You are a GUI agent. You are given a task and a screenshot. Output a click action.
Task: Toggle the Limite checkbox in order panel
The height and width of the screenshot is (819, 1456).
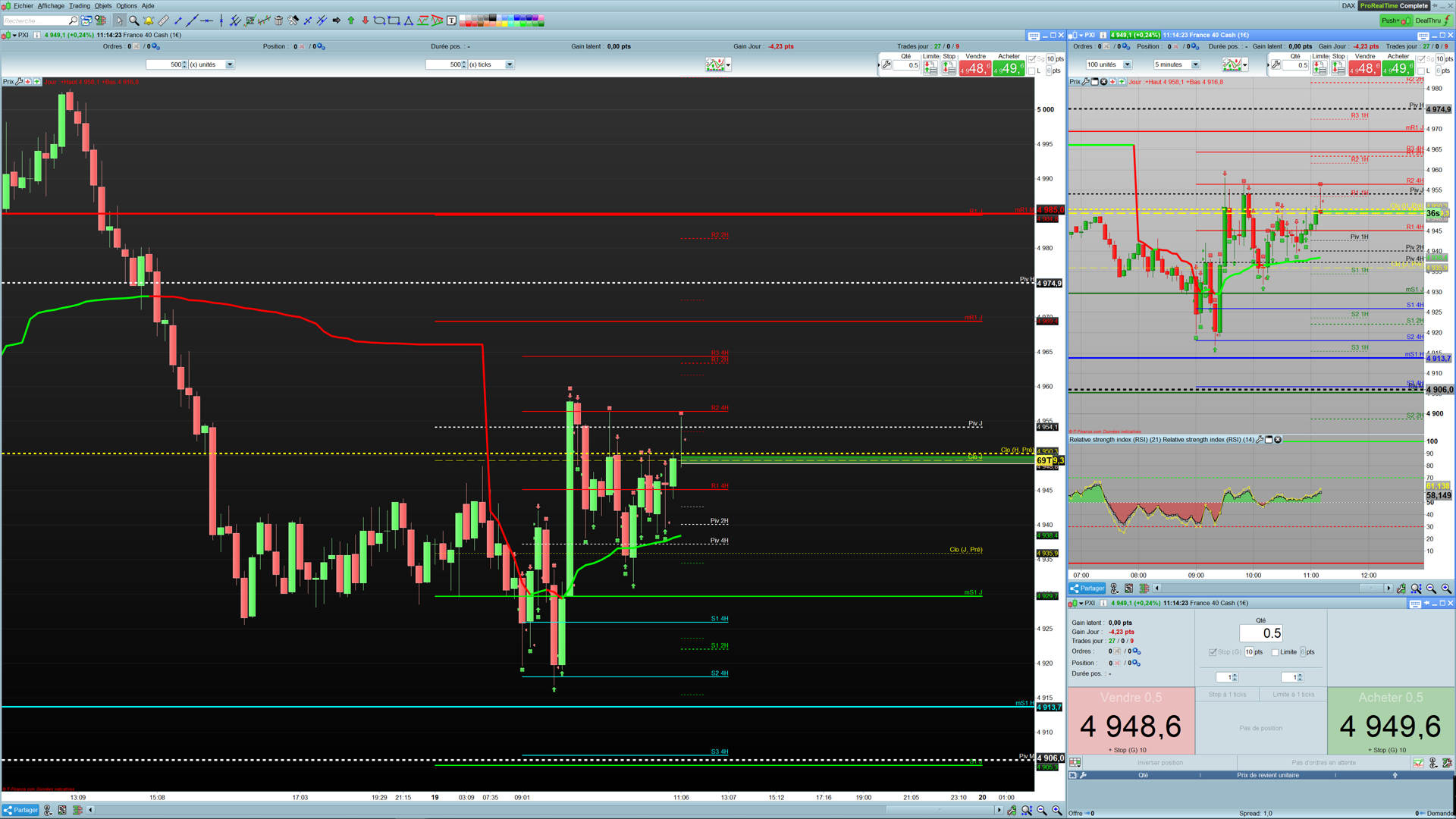(1276, 652)
